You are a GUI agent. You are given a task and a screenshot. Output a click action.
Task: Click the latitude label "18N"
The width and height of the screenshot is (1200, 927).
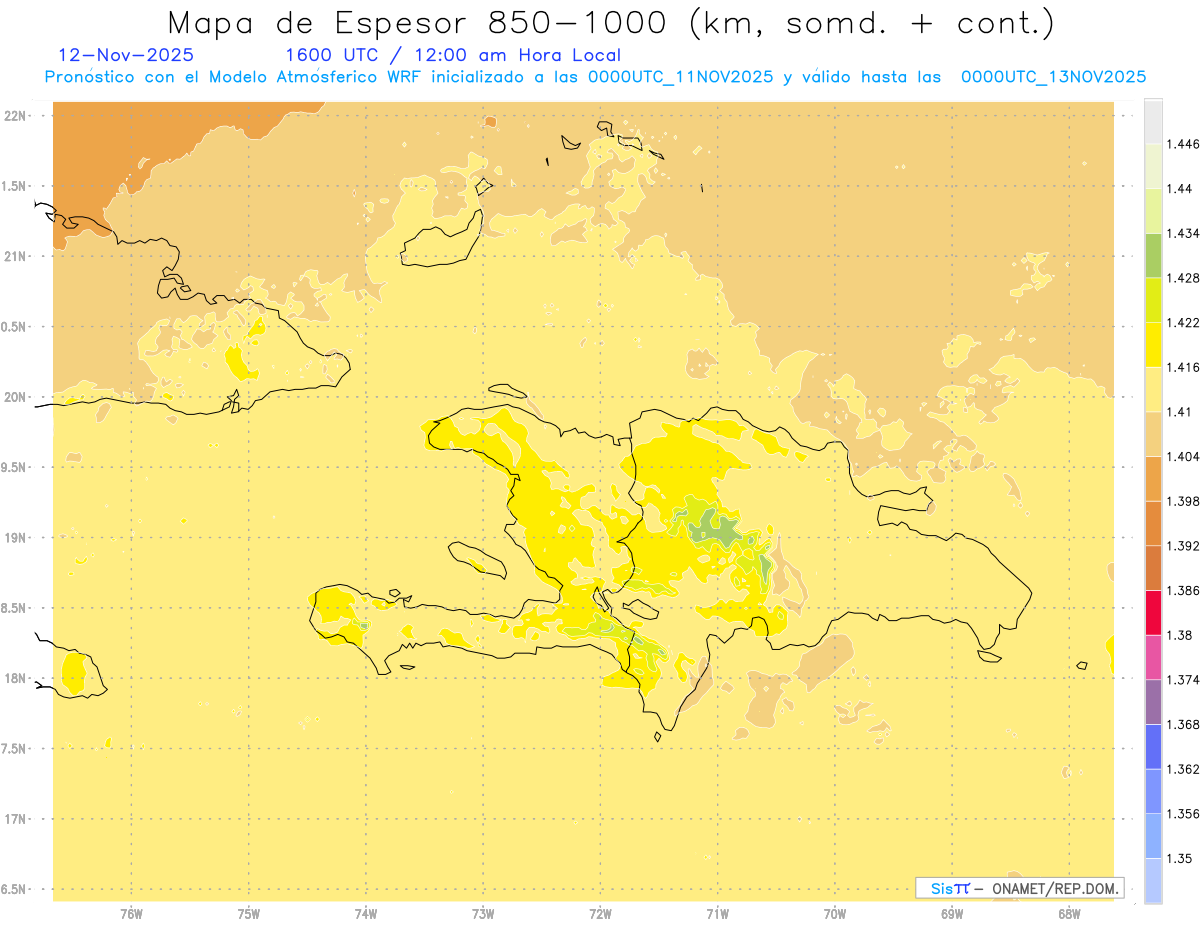16,678
